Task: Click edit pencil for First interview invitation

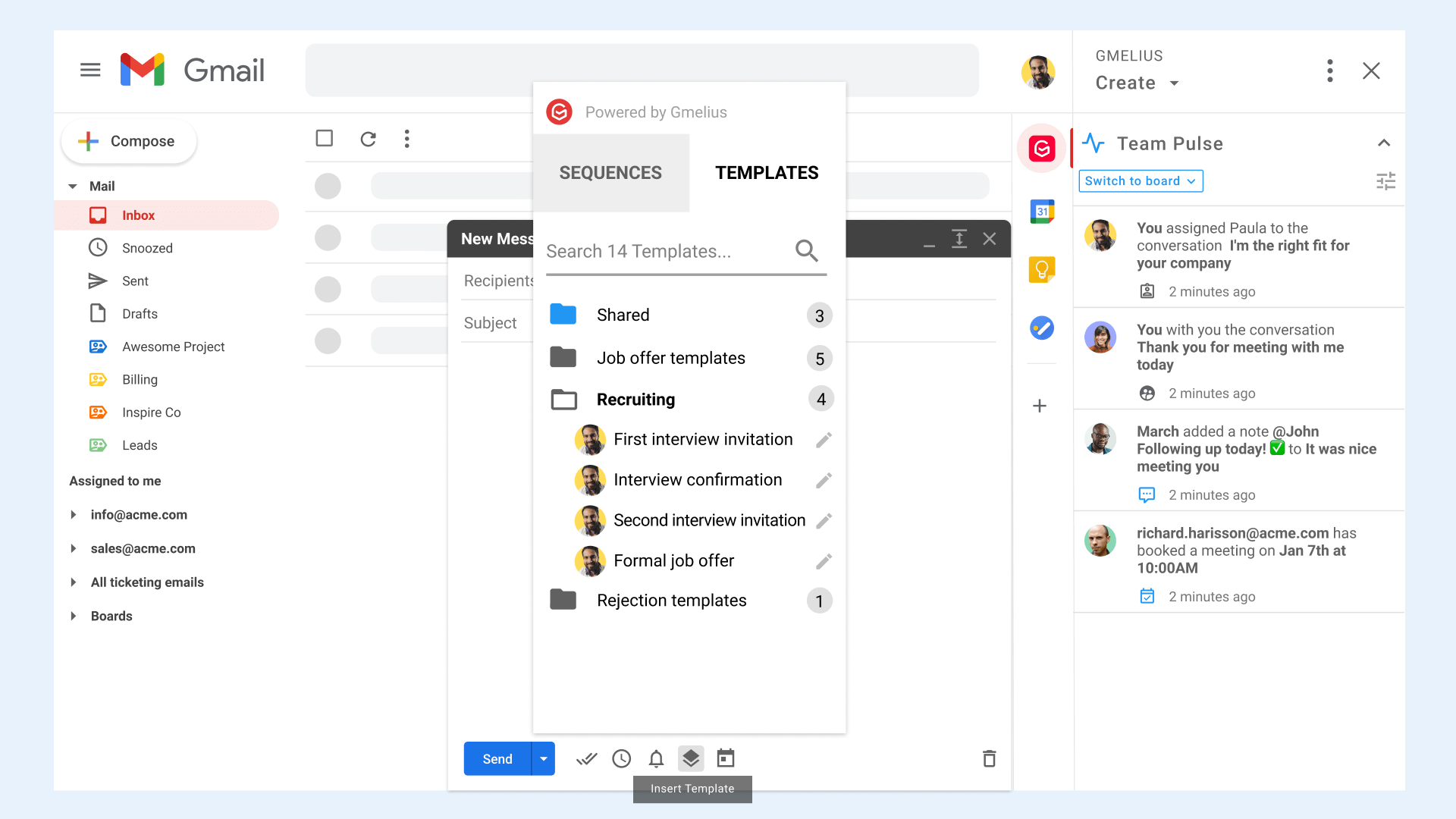Action: [824, 440]
